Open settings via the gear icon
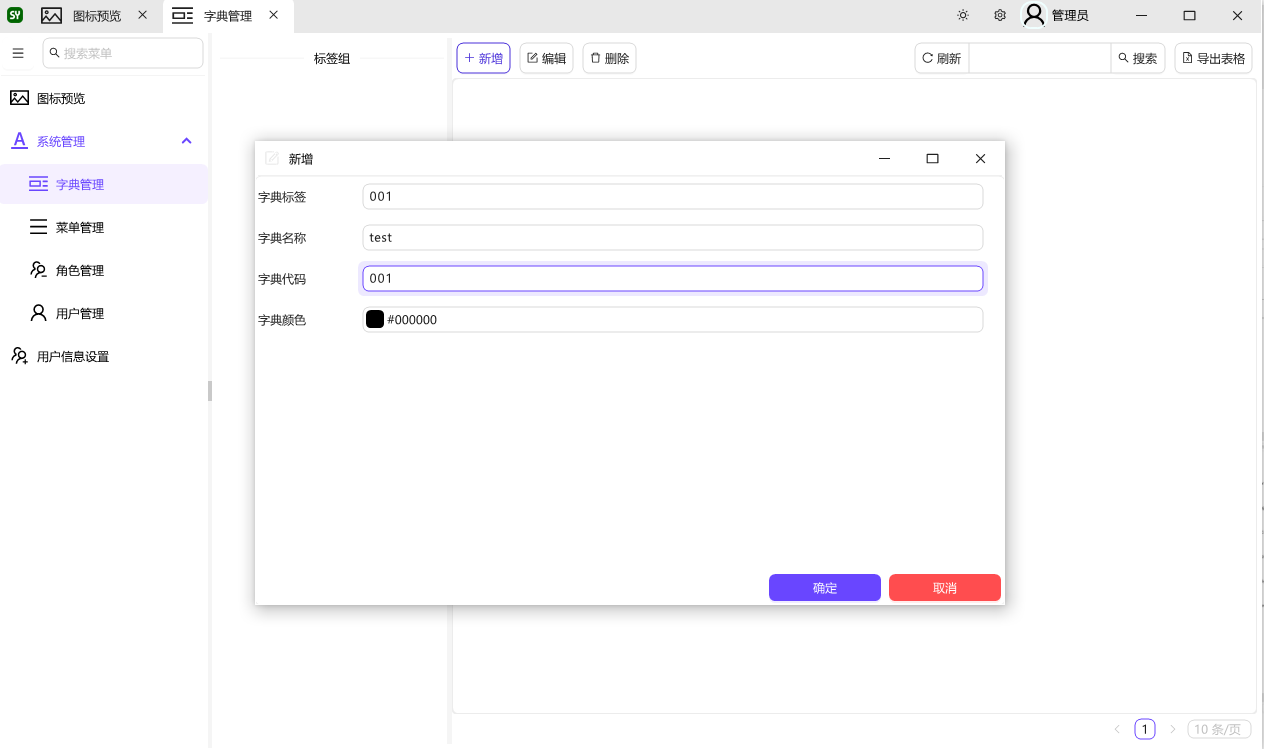Image resolution: width=1264 pixels, height=749 pixels. point(999,15)
